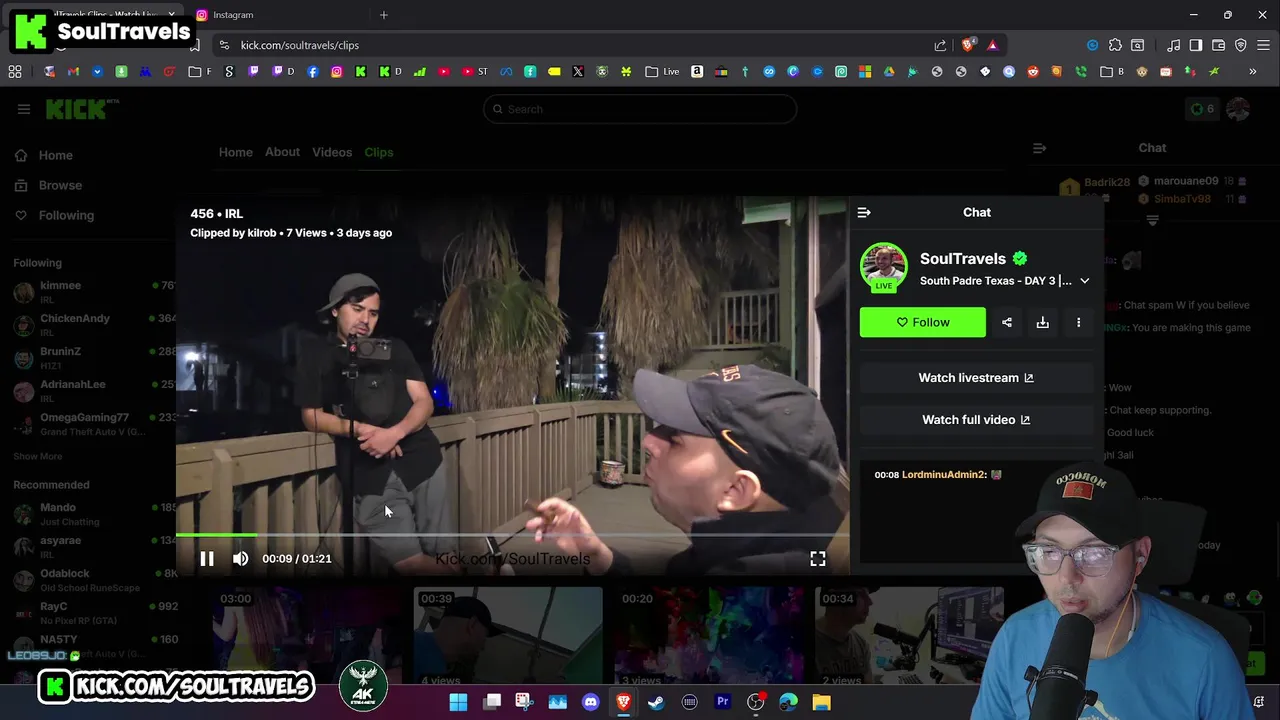This screenshot has width=1280, height=720.
Task: Open Odablock recommended channel
Action: tap(94, 579)
